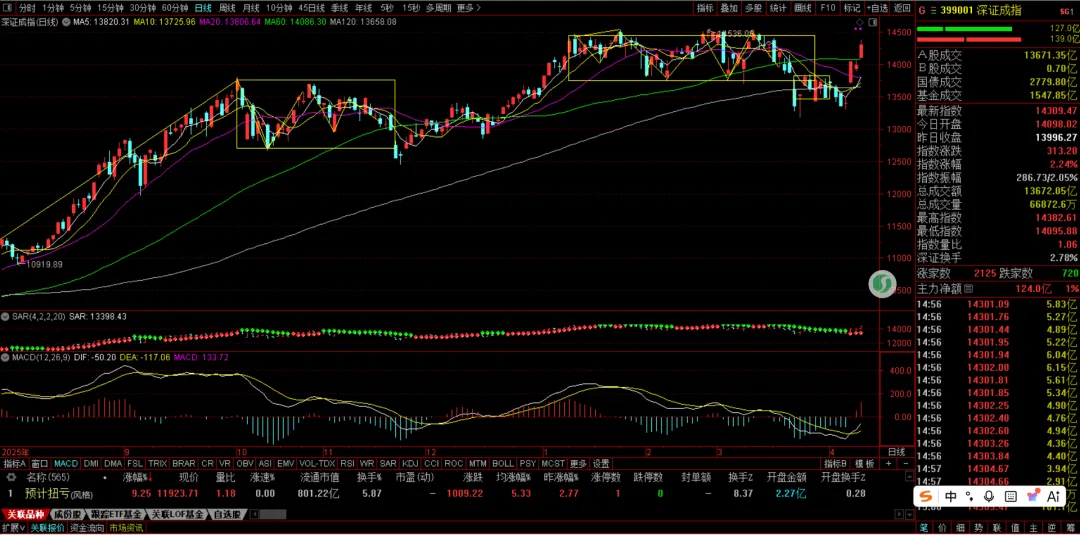Select the 60分钟 period
Image resolution: width=1080 pixels, height=535 pixels.
[x=174, y=8]
